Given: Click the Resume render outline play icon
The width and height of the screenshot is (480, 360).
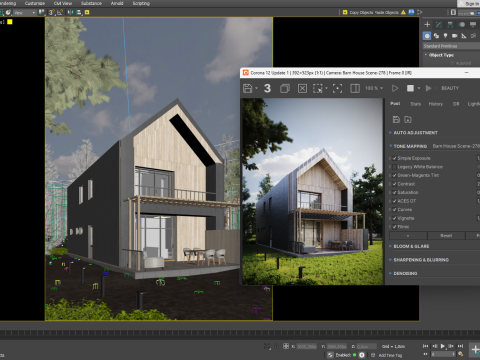Looking at the screenshot, I should coord(395,88).
